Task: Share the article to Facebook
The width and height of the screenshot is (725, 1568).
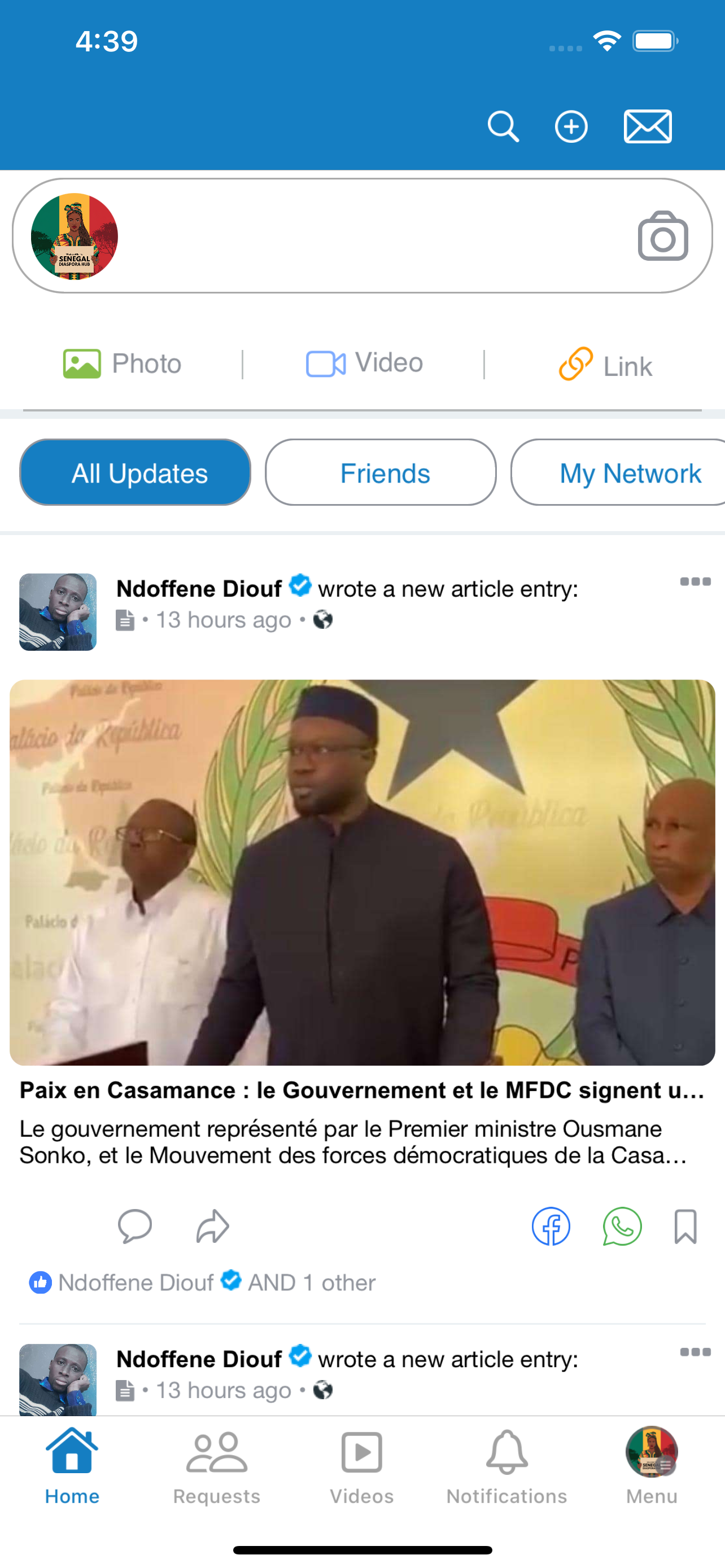Action: click(x=551, y=1225)
